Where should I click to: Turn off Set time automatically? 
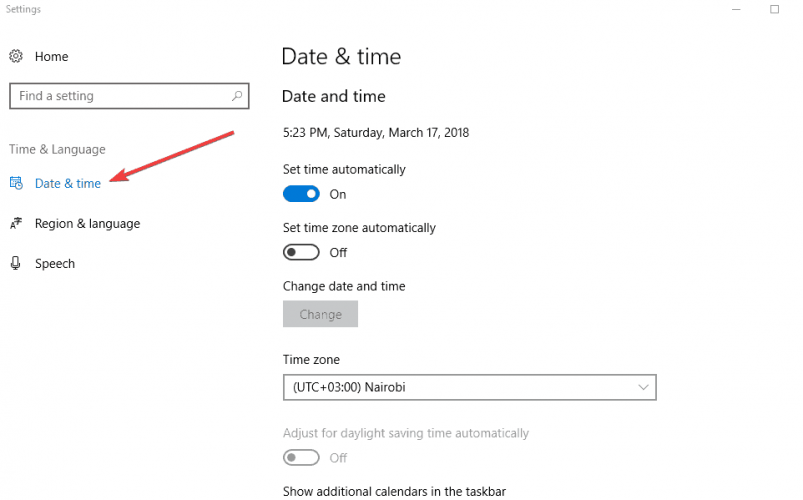click(x=301, y=194)
